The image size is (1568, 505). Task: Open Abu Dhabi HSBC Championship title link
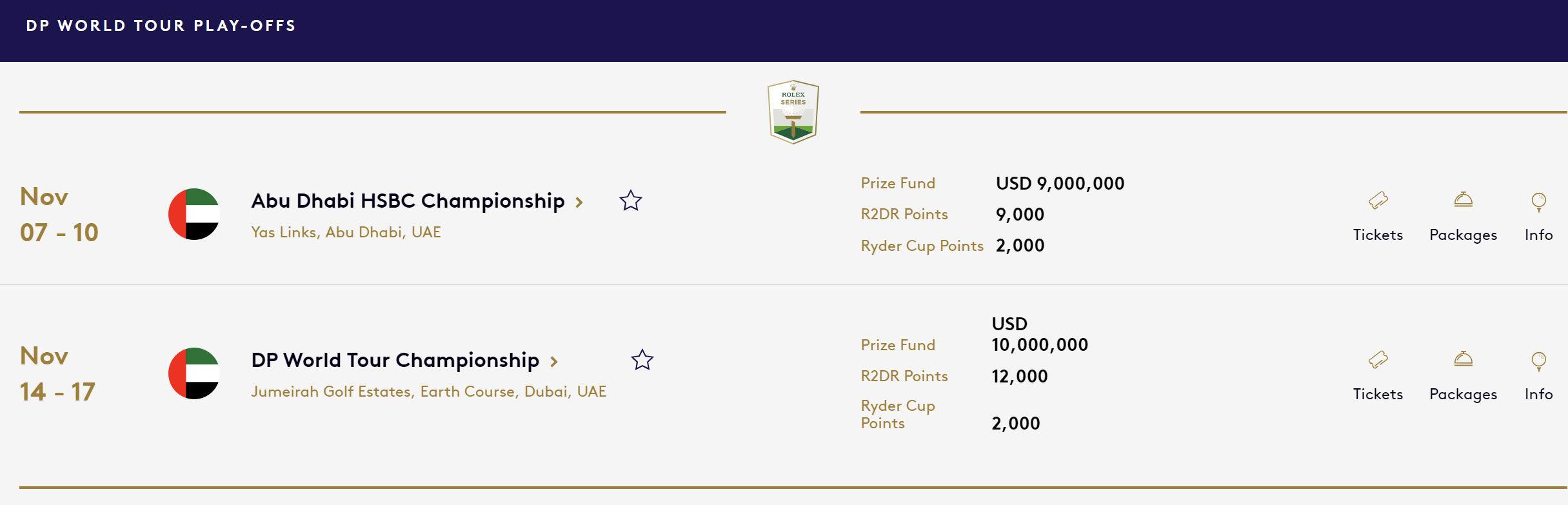408,201
